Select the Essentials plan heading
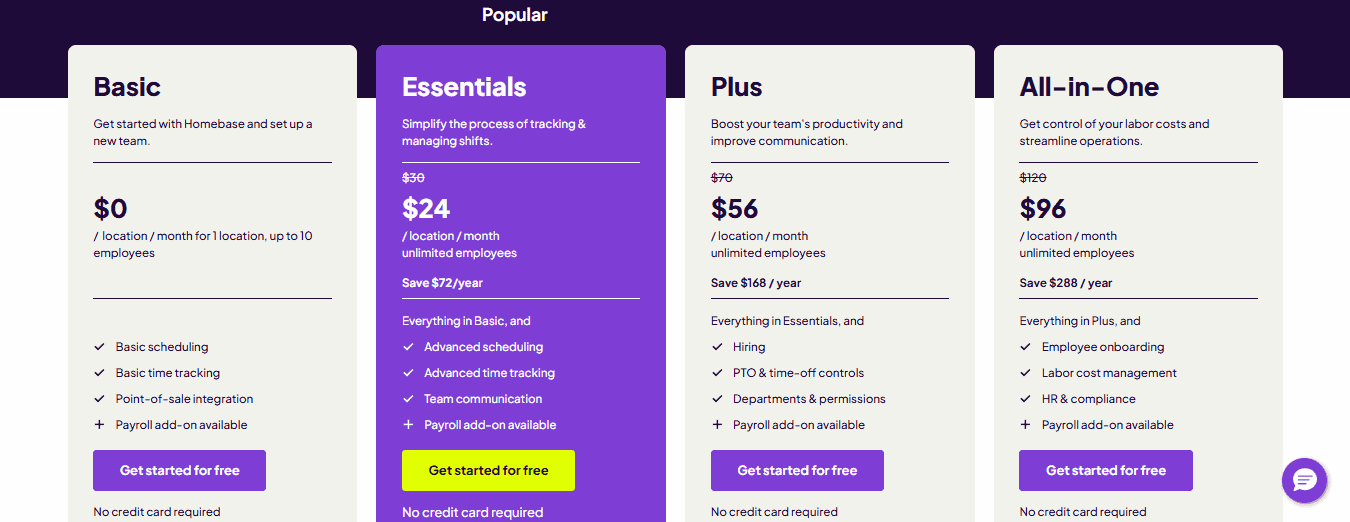1350x522 pixels. coord(464,87)
